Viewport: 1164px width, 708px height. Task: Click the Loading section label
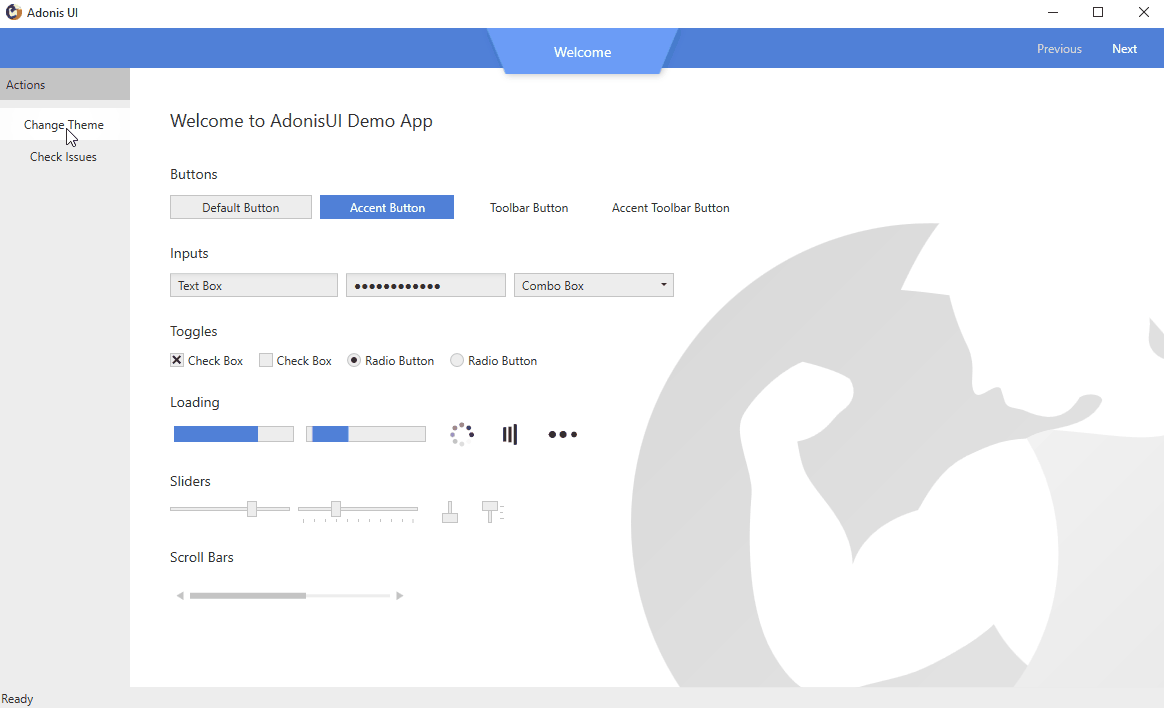(x=194, y=402)
